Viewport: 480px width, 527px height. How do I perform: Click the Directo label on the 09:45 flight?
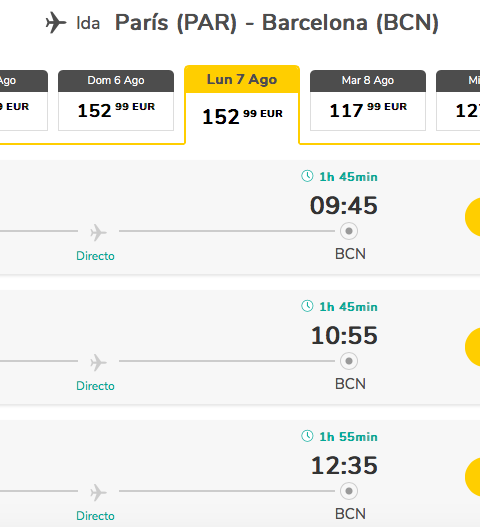point(95,256)
